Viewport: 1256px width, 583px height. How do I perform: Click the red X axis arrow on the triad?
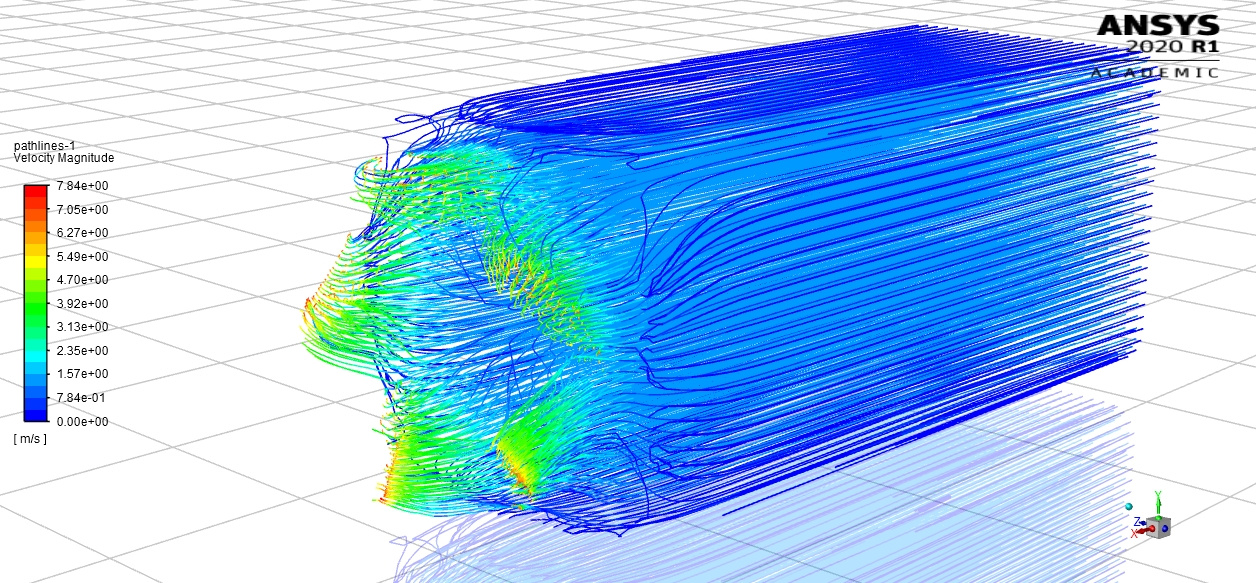1144,530
